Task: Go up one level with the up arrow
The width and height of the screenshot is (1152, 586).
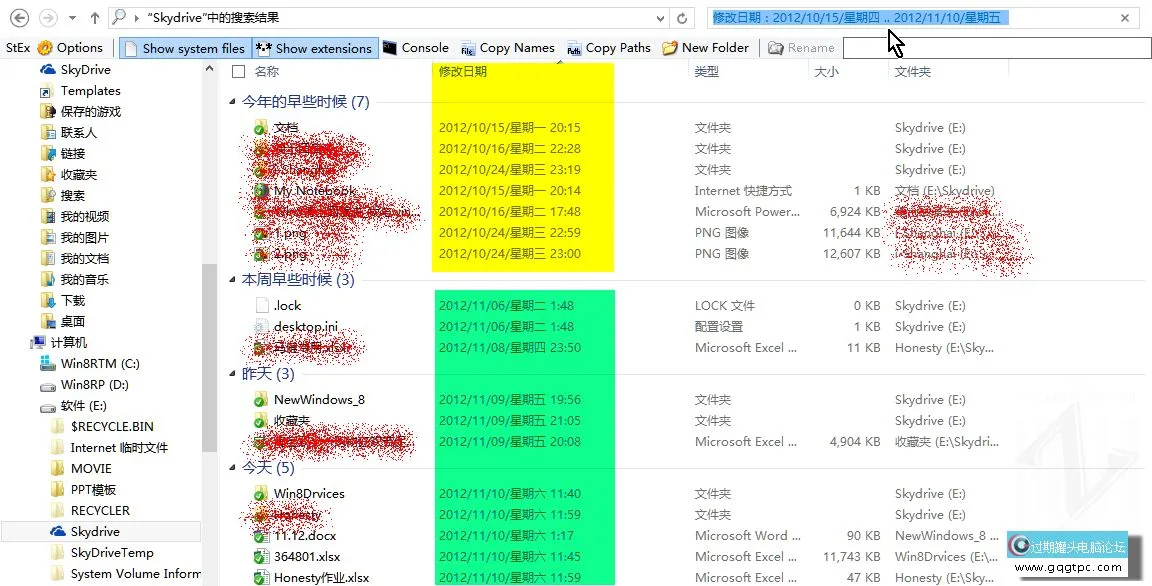Action: point(93,17)
